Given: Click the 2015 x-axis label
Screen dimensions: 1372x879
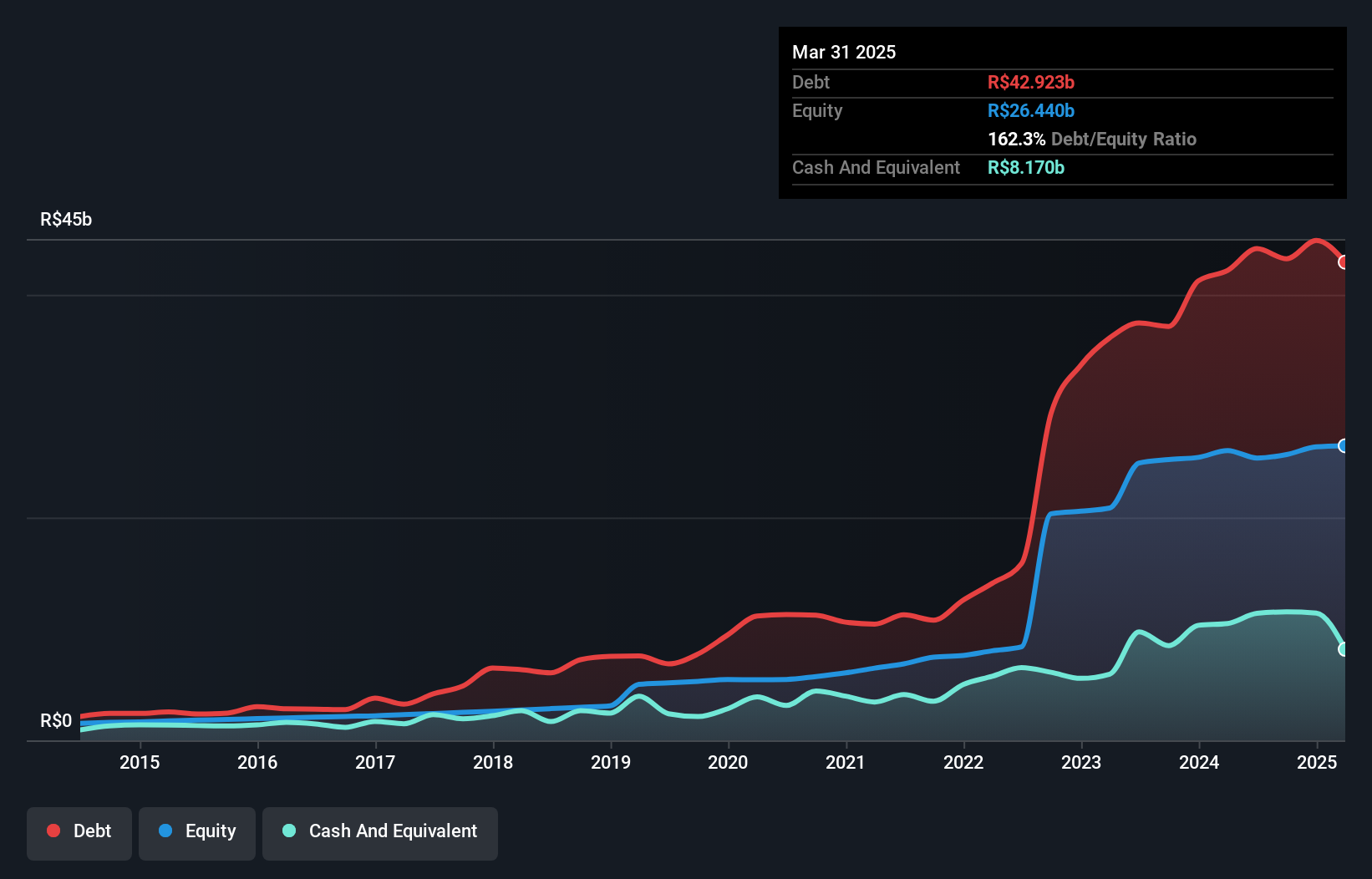Looking at the screenshot, I should [140, 762].
